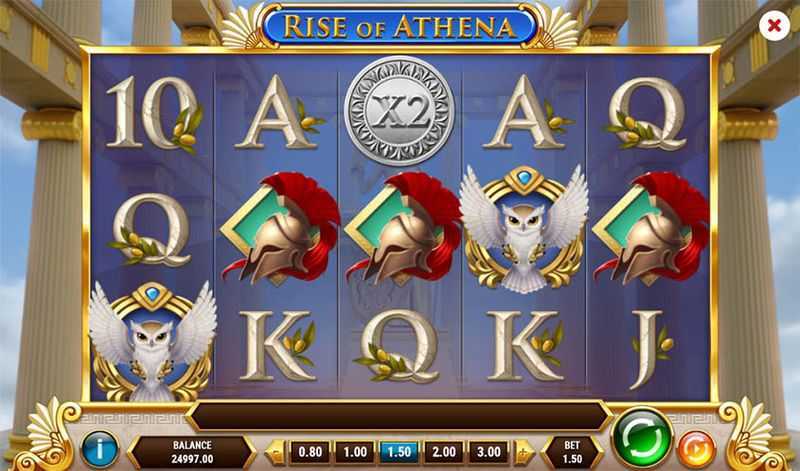Click the Balance 24997.00 display
The width and height of the screenshot is (800, 471).
[x=192, y=452]
